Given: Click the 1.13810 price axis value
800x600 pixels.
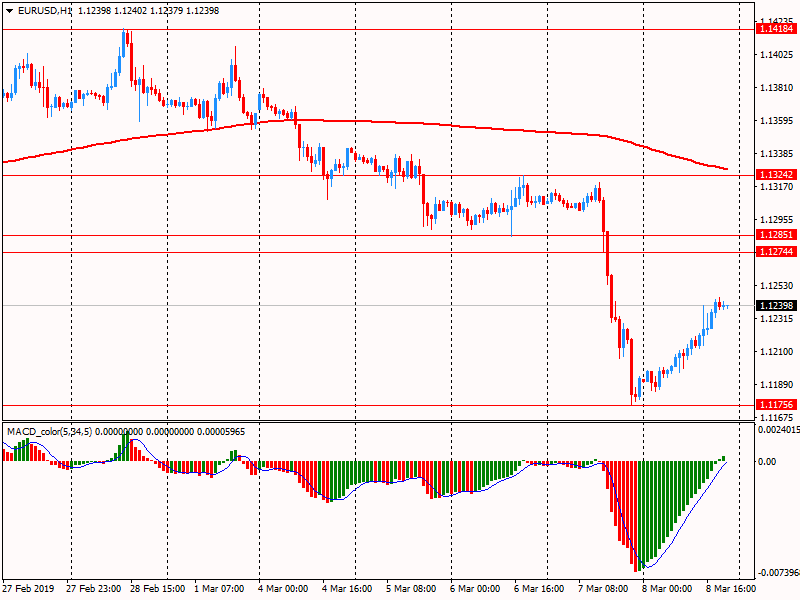Looking at the screenshot, I should click(777, 88).
